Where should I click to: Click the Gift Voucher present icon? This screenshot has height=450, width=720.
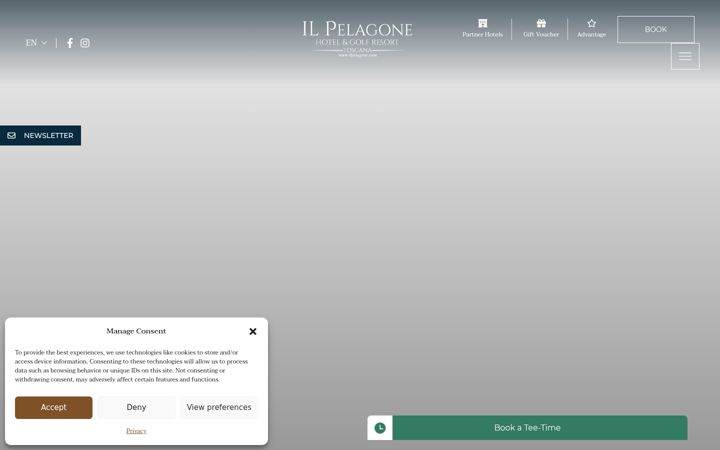coord(541,23)
